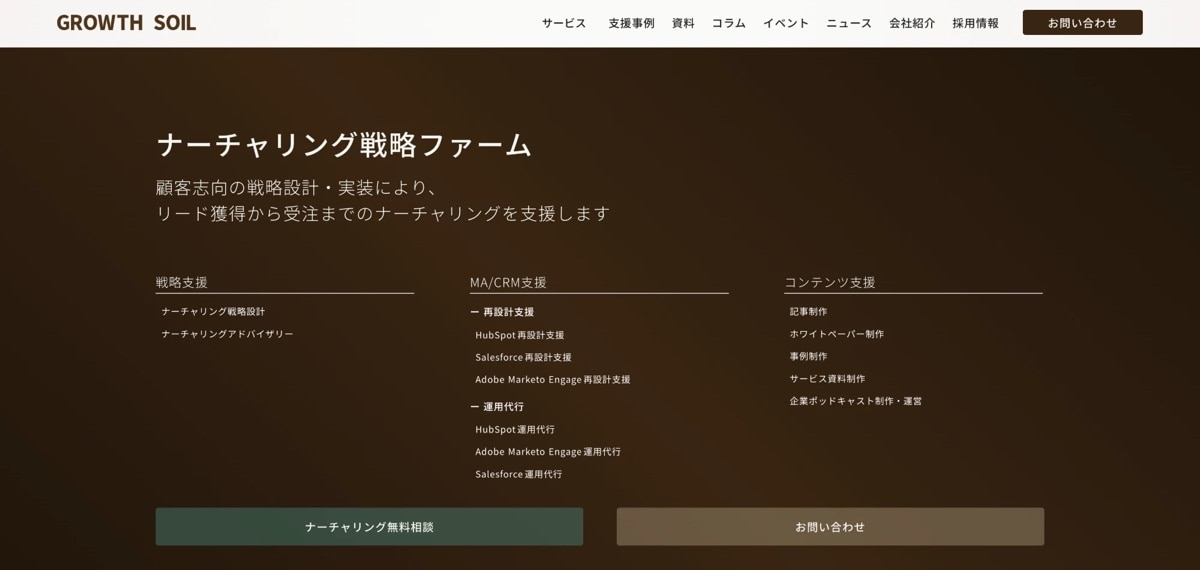1200x570 pixels.
Task: Click the header お問い合わせ button
Action: click(1082, 23)
